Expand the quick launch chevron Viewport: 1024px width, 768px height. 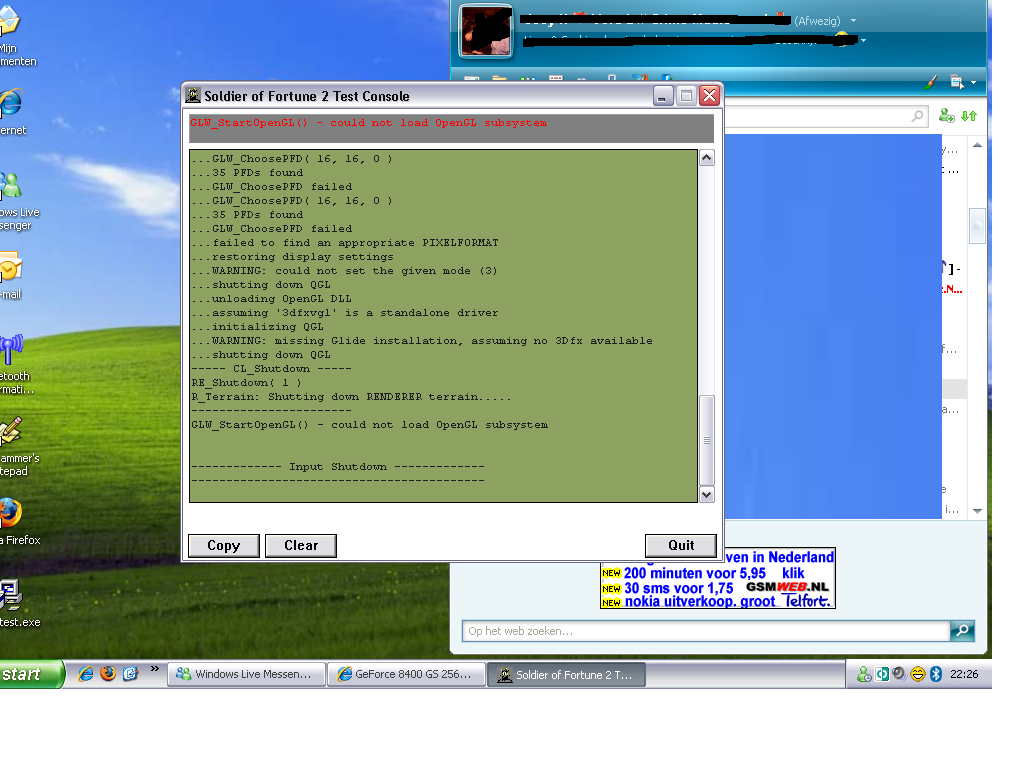(x=155, y=669)
